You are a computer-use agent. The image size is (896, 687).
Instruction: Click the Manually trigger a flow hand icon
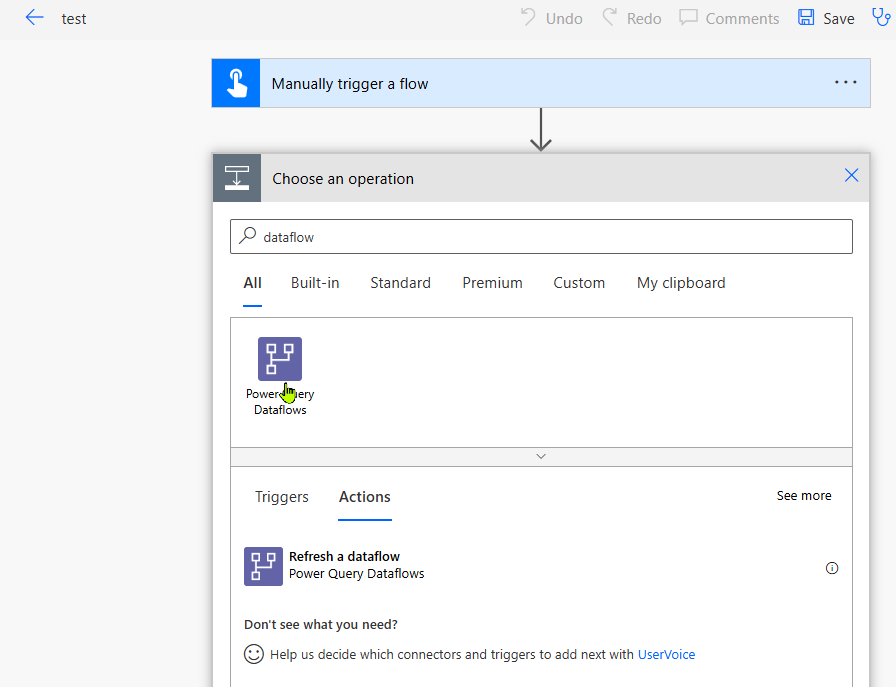click(236, 83)
